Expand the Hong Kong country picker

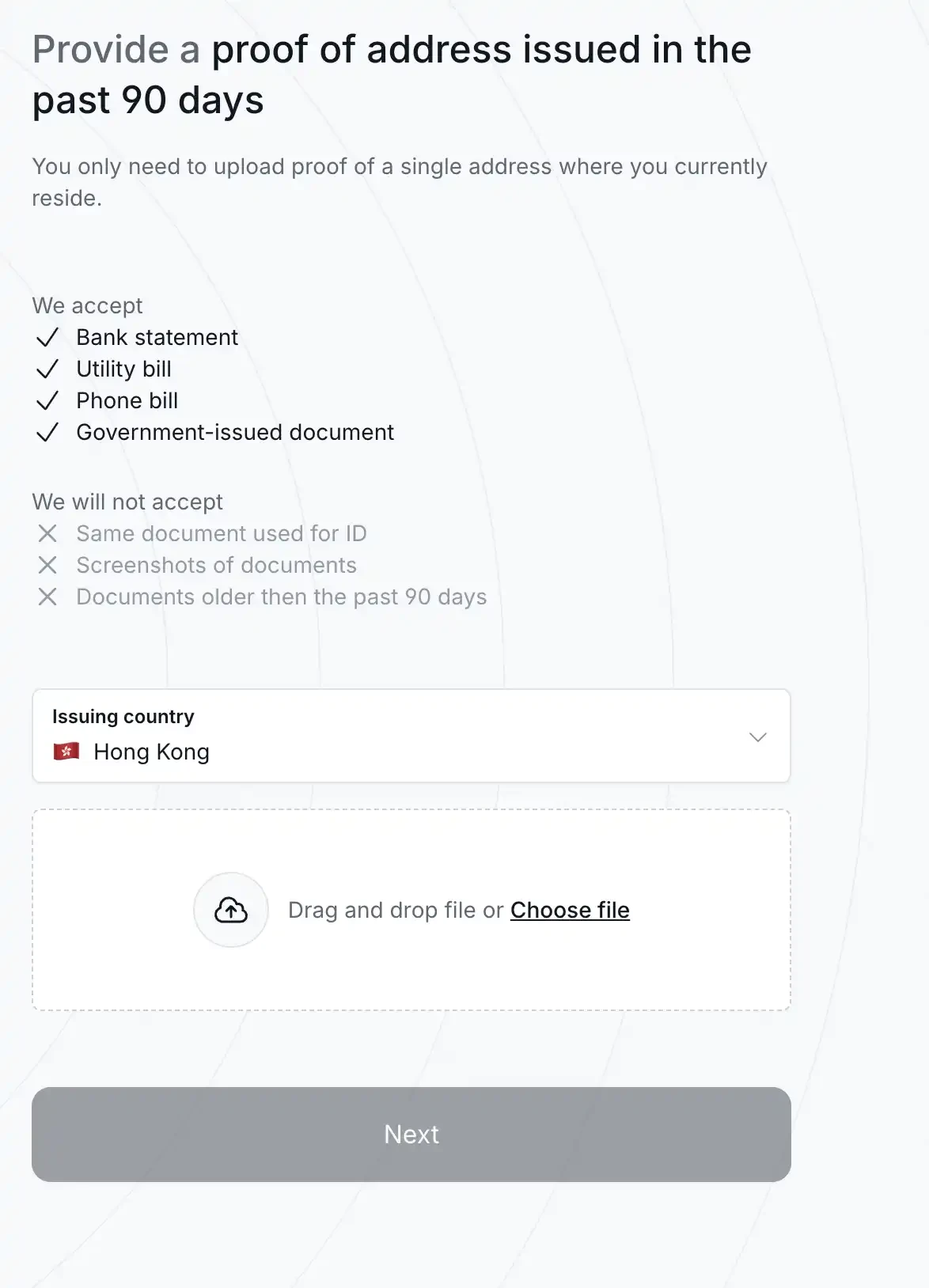(x=411, y=736)
